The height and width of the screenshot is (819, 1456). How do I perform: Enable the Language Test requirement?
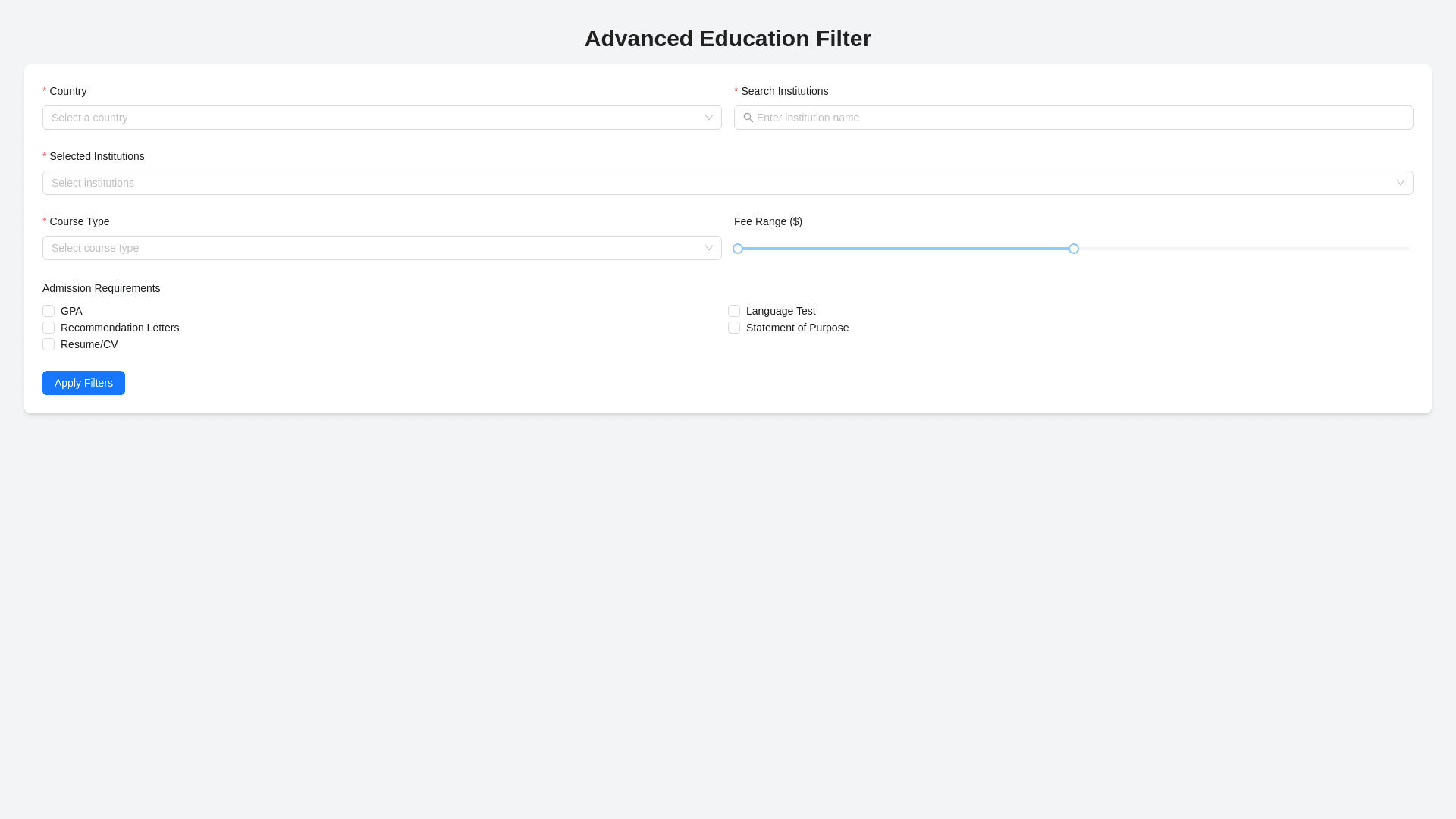click(734, 311)
